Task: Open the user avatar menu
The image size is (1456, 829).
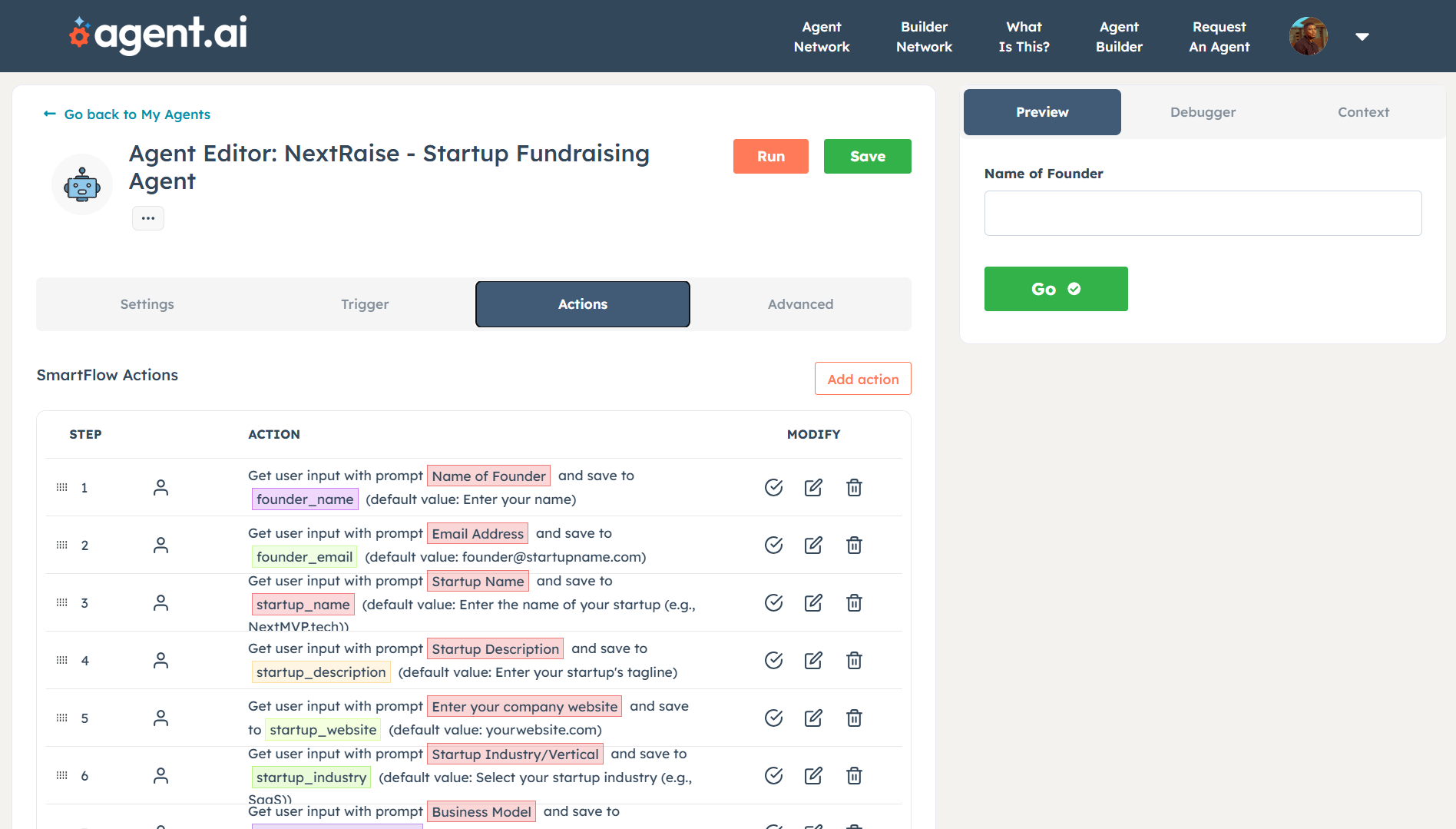Action: (1309, 36)
